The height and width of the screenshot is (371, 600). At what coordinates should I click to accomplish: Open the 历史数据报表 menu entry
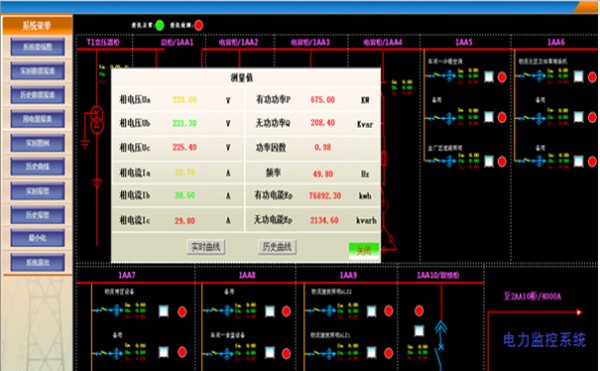[38, 95]
